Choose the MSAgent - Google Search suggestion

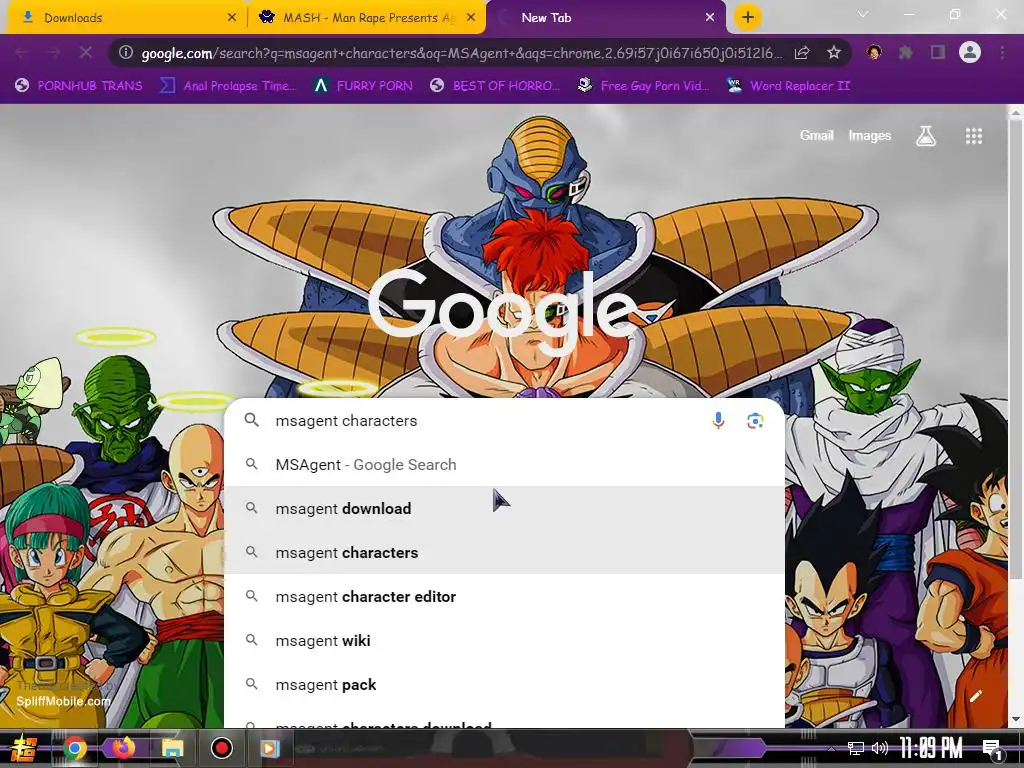(504, 464)
